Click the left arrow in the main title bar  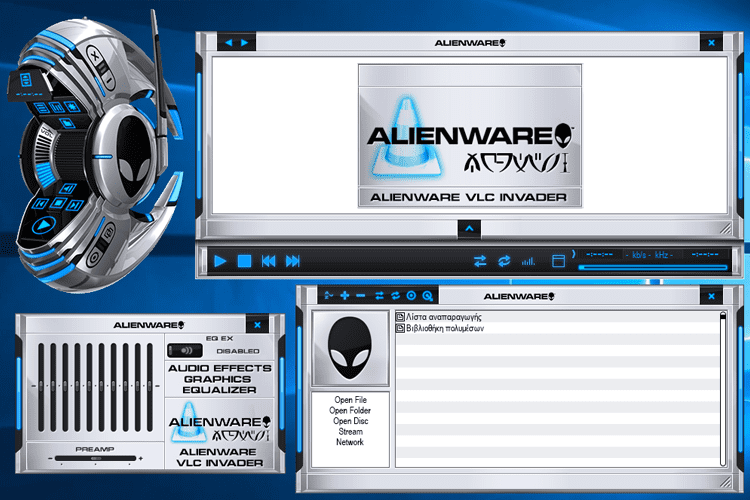pos(228,43)
